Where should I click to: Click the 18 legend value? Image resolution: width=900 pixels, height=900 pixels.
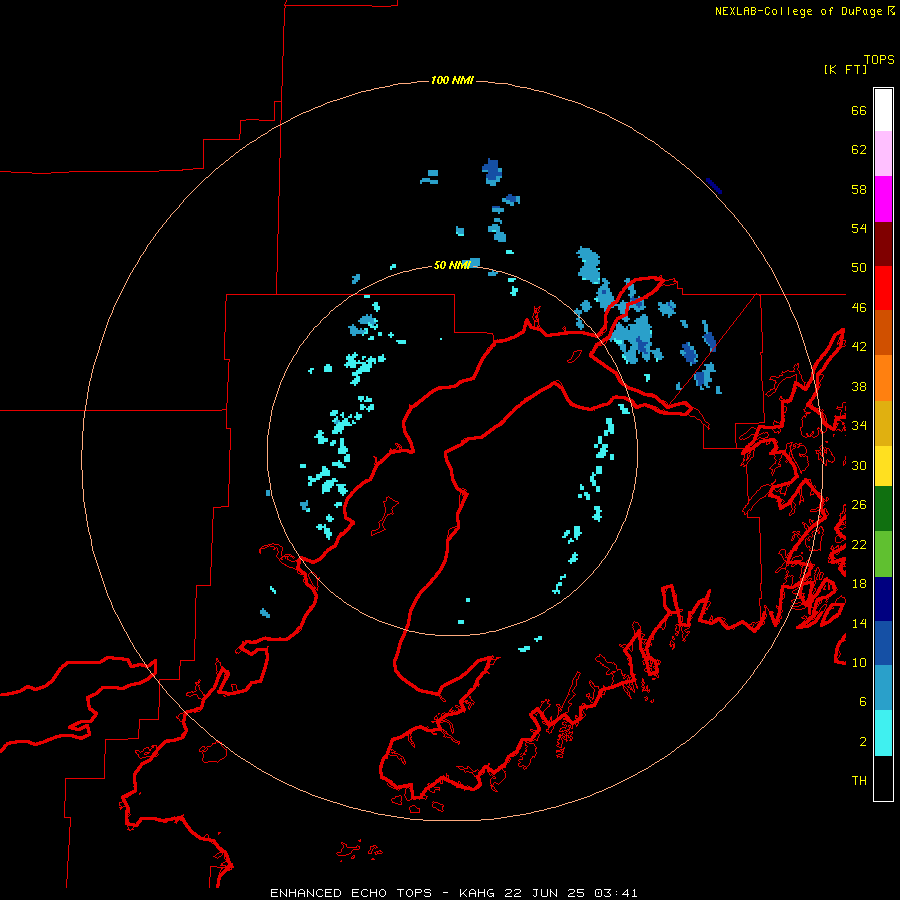(859, 584)
